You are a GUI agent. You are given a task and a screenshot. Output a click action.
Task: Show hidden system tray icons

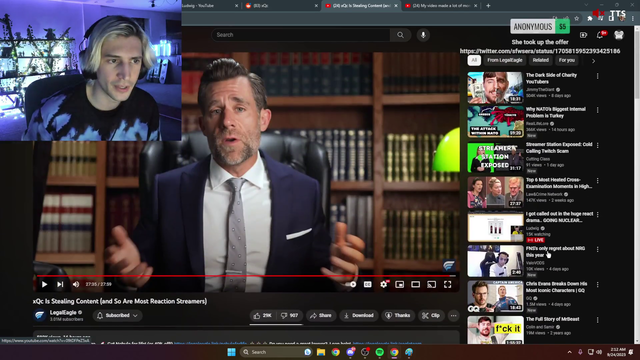[569, 352]
